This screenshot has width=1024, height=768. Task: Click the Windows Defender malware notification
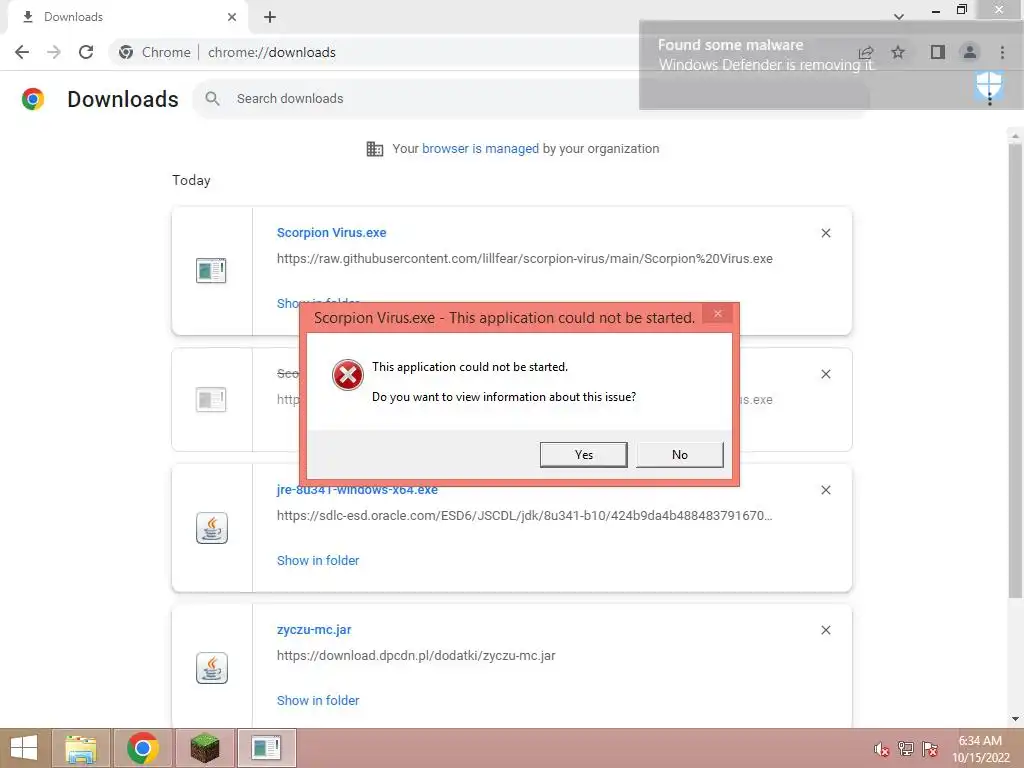pyautogui.click(x=831, y=65)
